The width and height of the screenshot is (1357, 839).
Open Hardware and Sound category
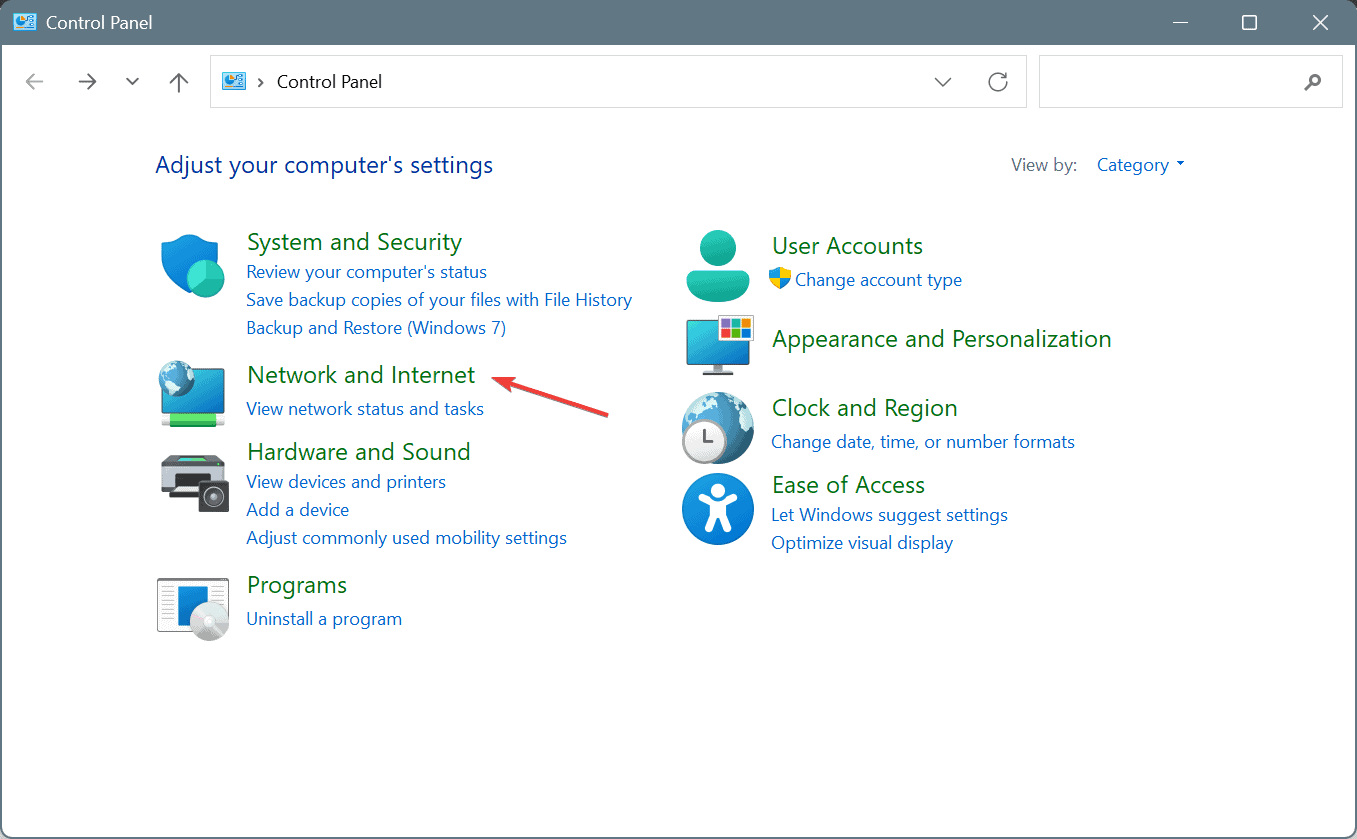[358, 452]
